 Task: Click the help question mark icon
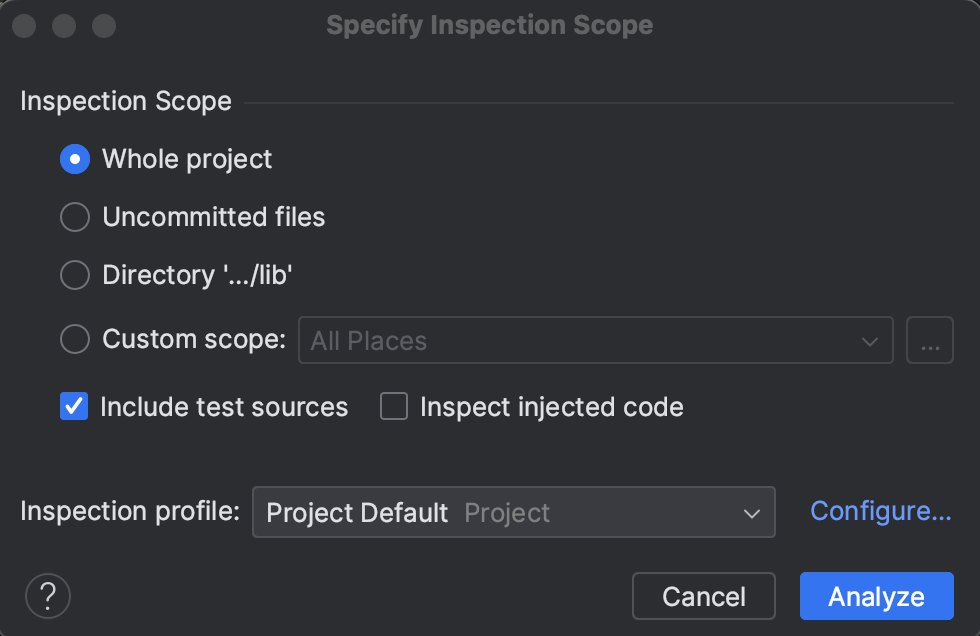coord(47,595)
